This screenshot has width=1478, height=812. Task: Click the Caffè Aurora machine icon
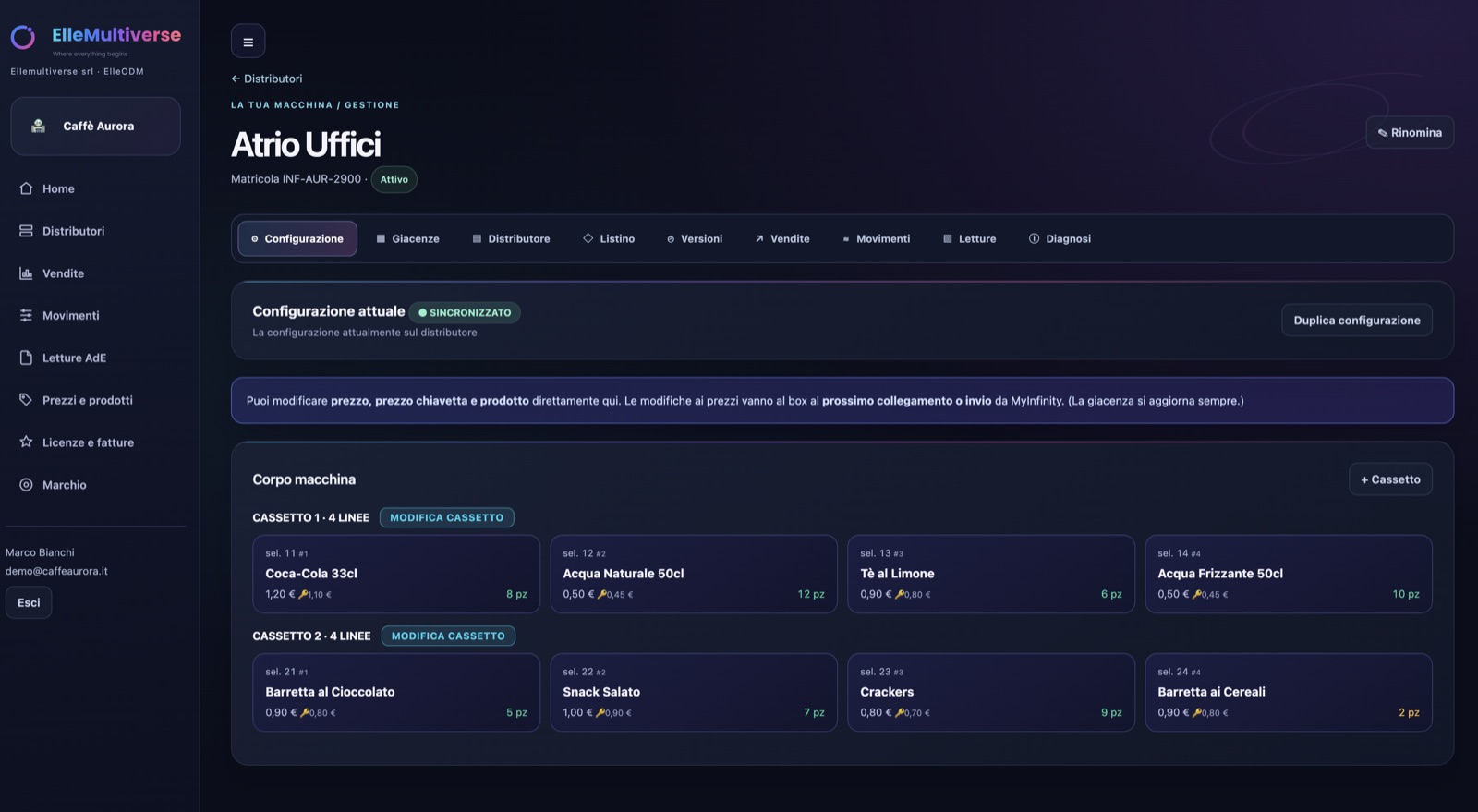[38, 127]
